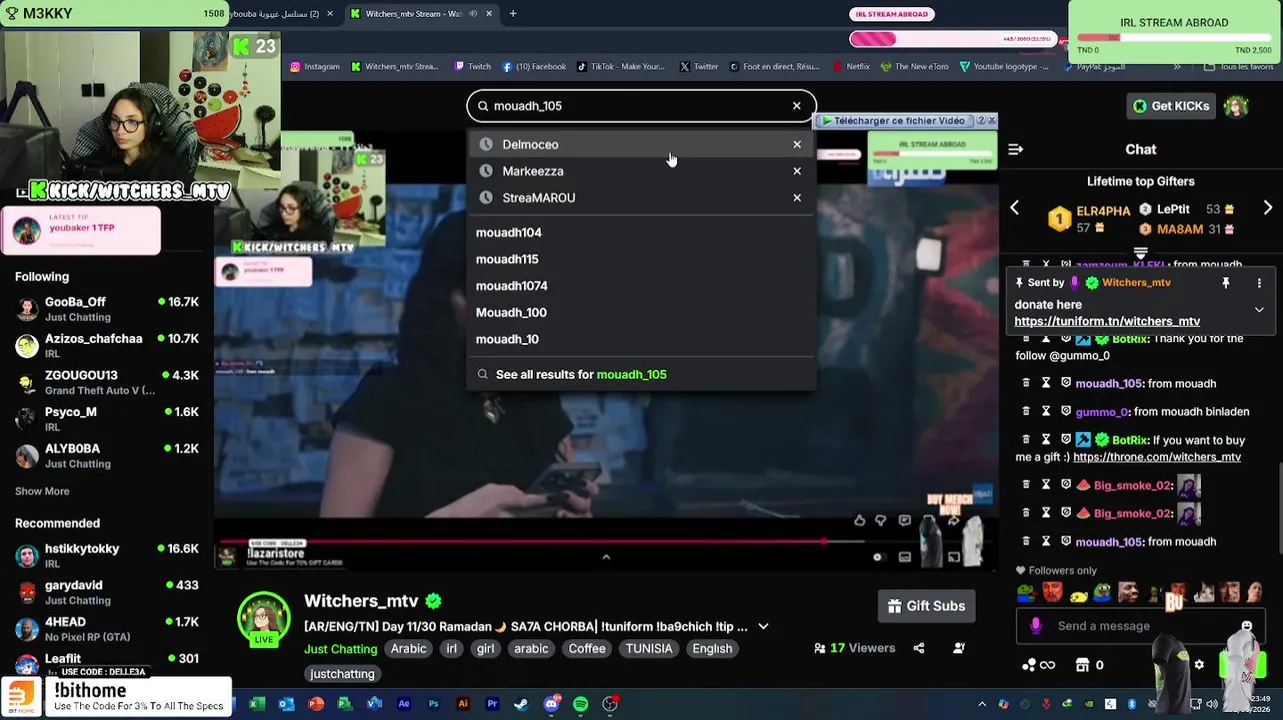
Task: Select the English stream tag
Action: 712,648
